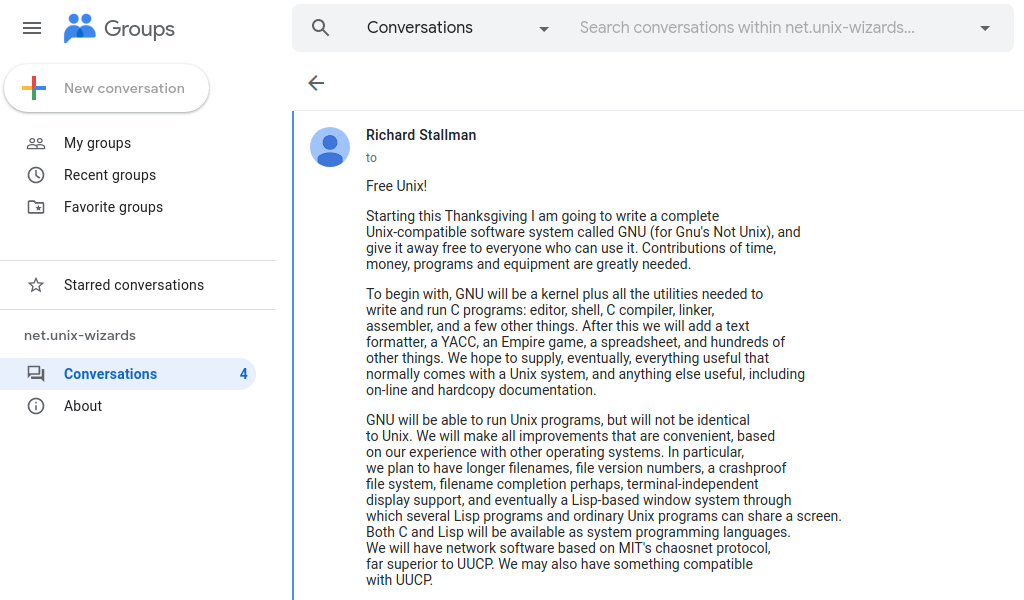The image size is (1024, 600).
Task: Click Richard Stallman's avatar icon
Action: coord(330,147)
